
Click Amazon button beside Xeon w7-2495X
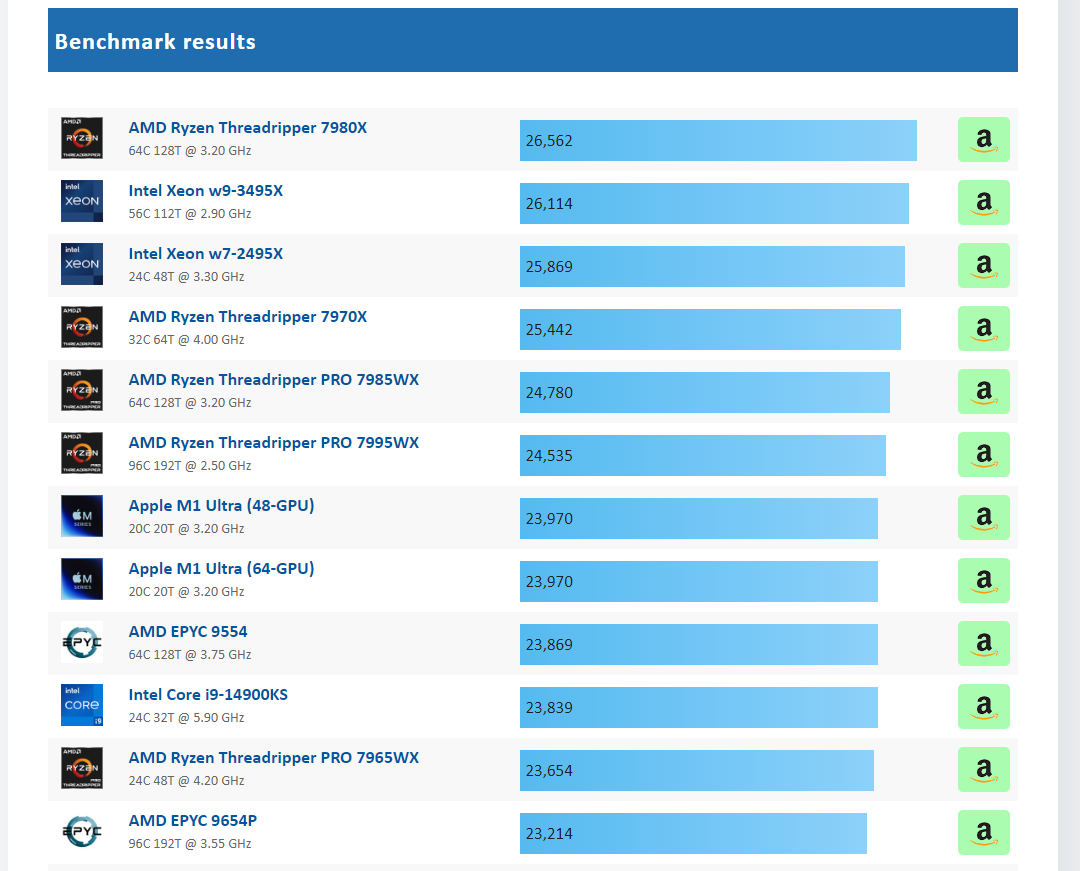(x=984, y=266)
